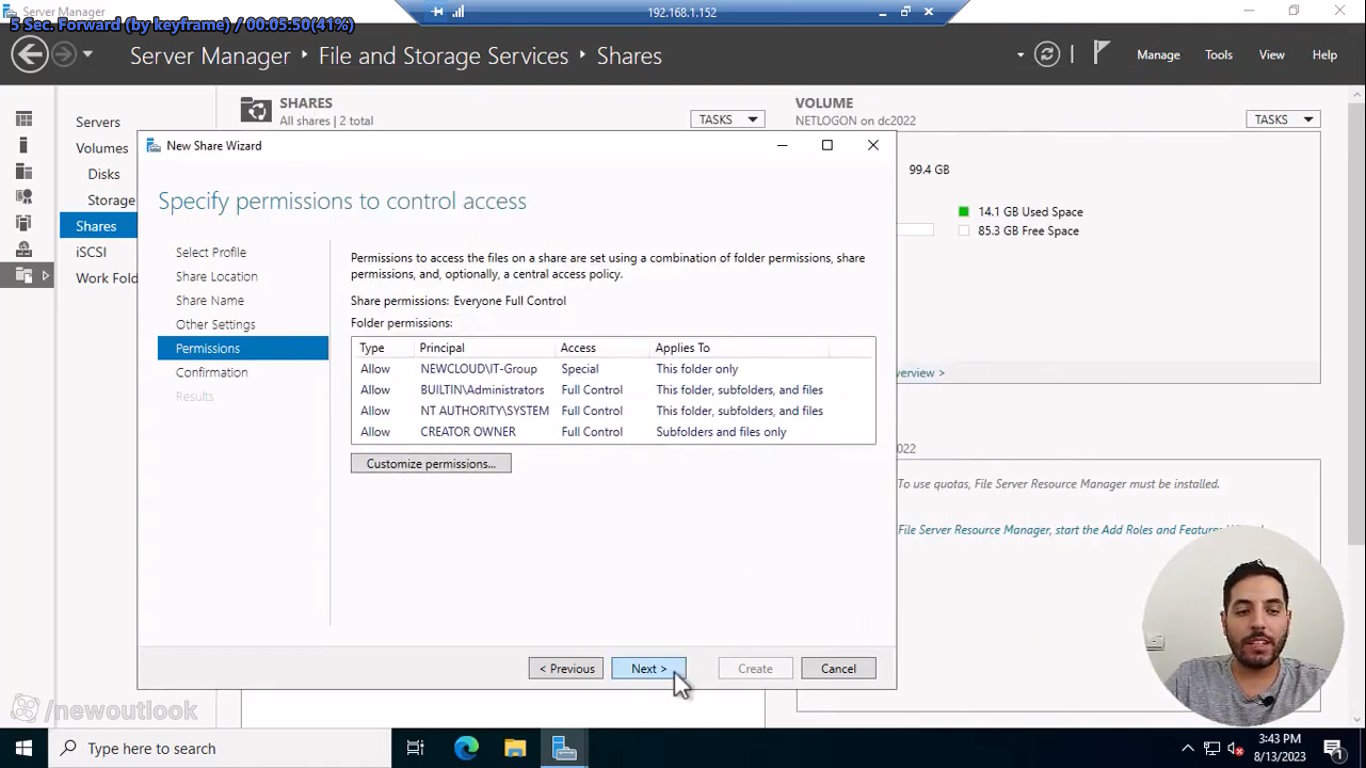The image size is (1366, 768).
Task: Switch to Server Manager on the taskbar
Action: pos(564,748)
